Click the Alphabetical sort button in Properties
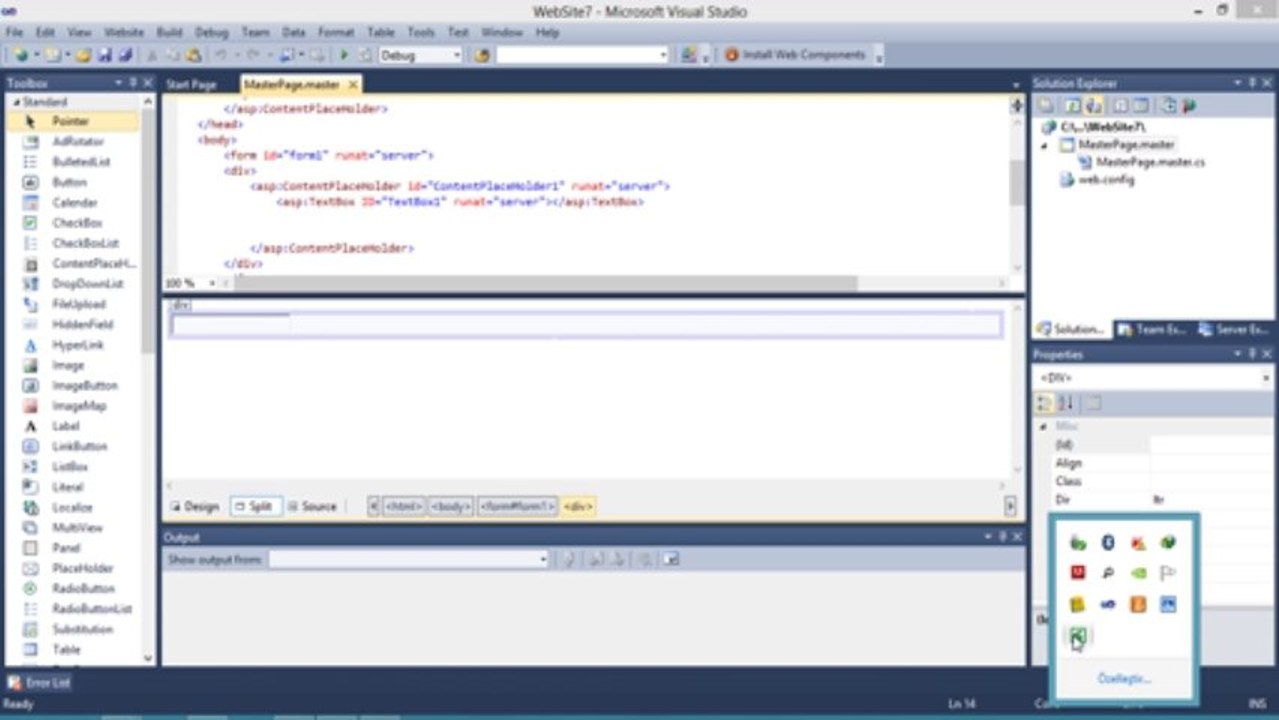Screen dimensions: 1279x720 pos(1066,403)
